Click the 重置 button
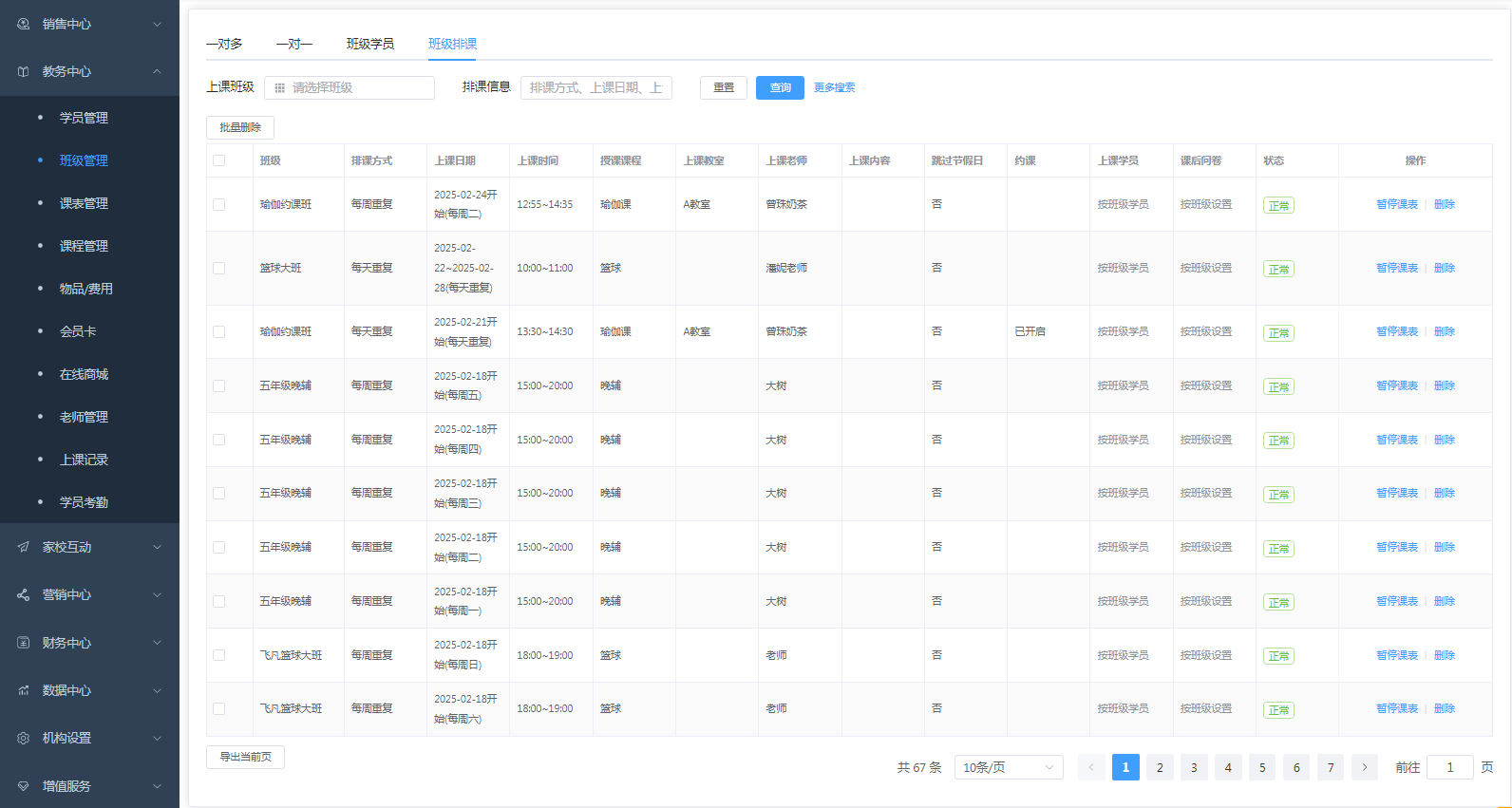The width and height of the screenshot is (1512, 808). pos(724,87)
